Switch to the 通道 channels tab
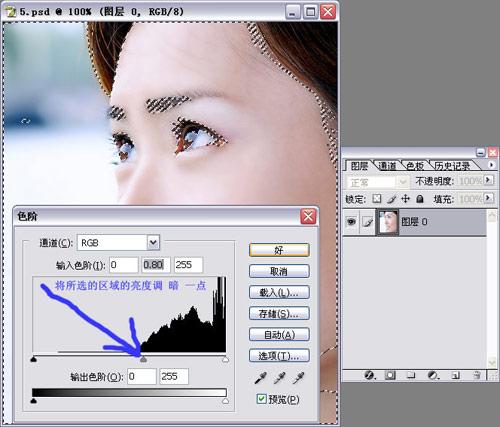 (x=387, y=166)
